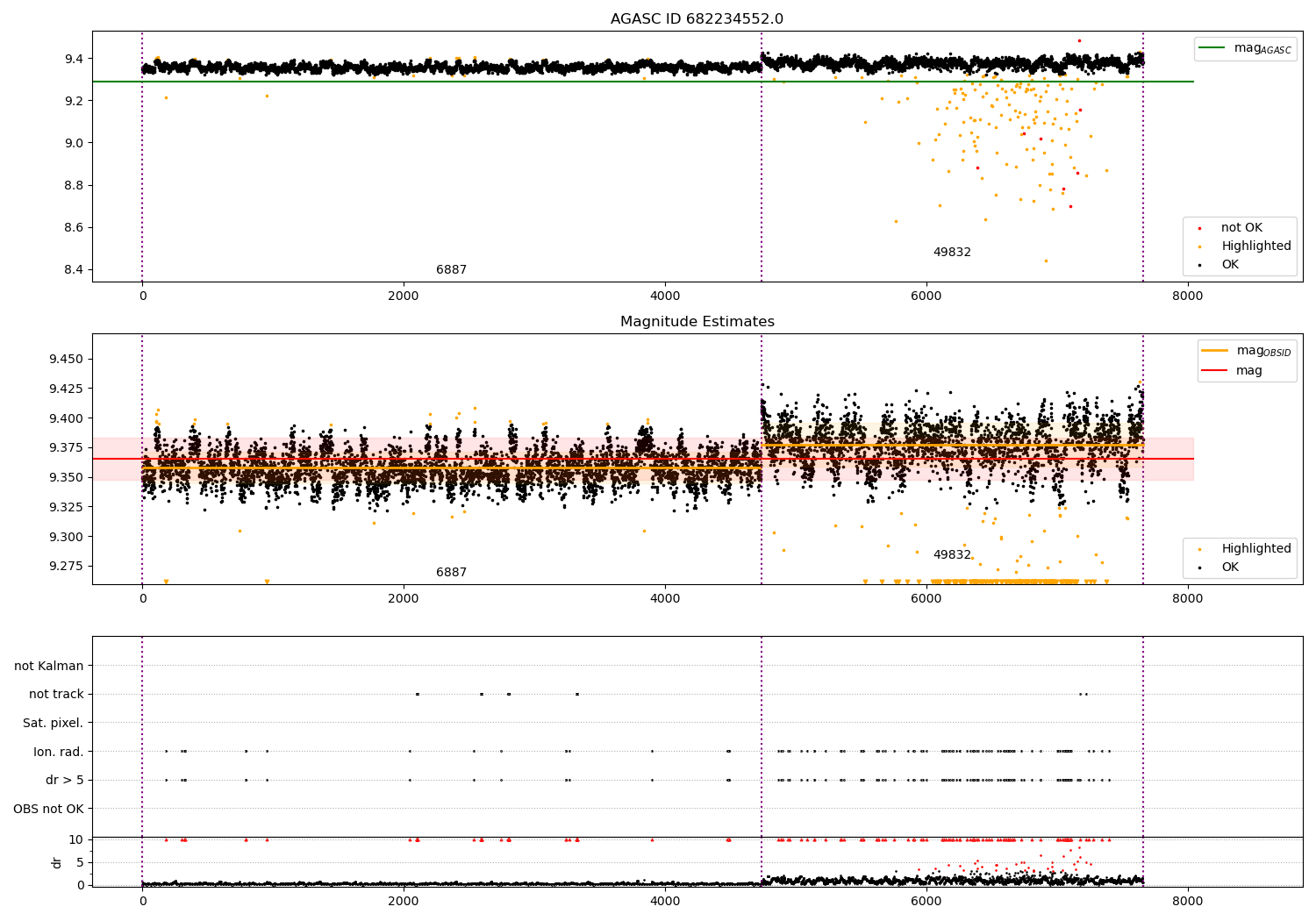The image size is (1316, 921).
Task: Click the 8.4 y-axis tick label
Action: tap(74, 269)
